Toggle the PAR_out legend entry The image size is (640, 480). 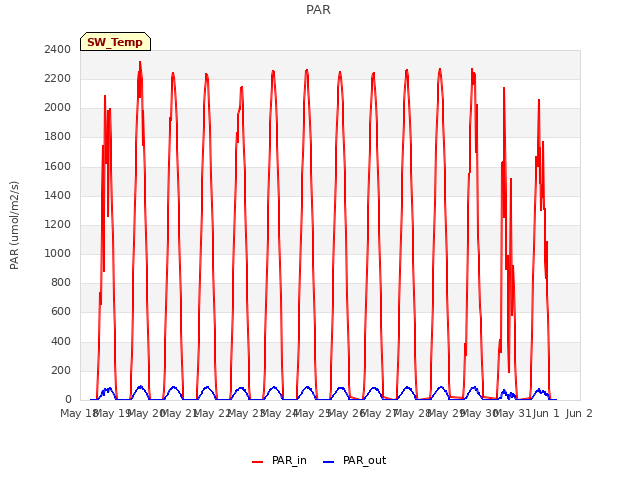[354, 461]
